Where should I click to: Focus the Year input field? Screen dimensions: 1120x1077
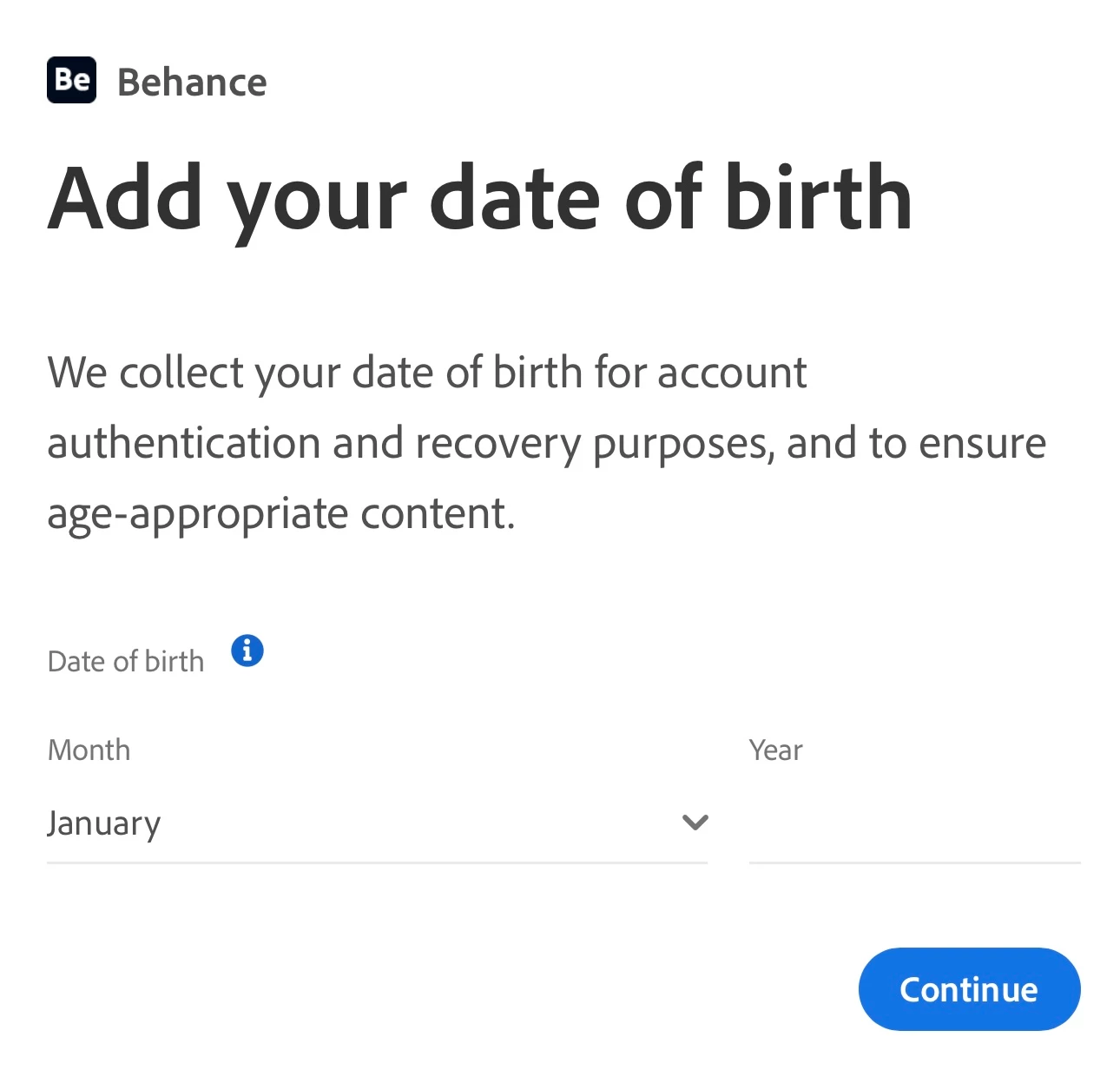(914, 823)
